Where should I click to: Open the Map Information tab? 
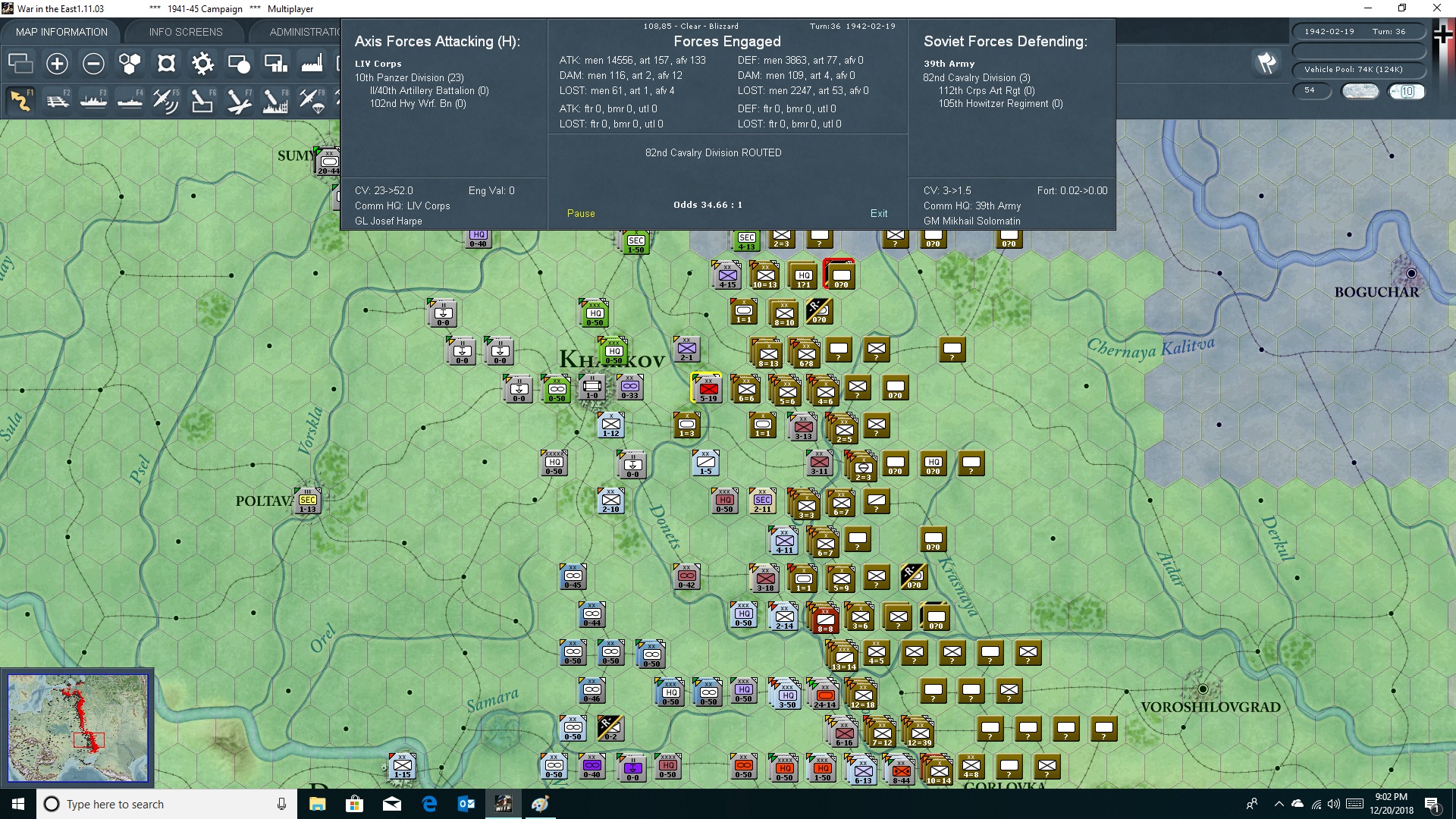pos(61,32)
